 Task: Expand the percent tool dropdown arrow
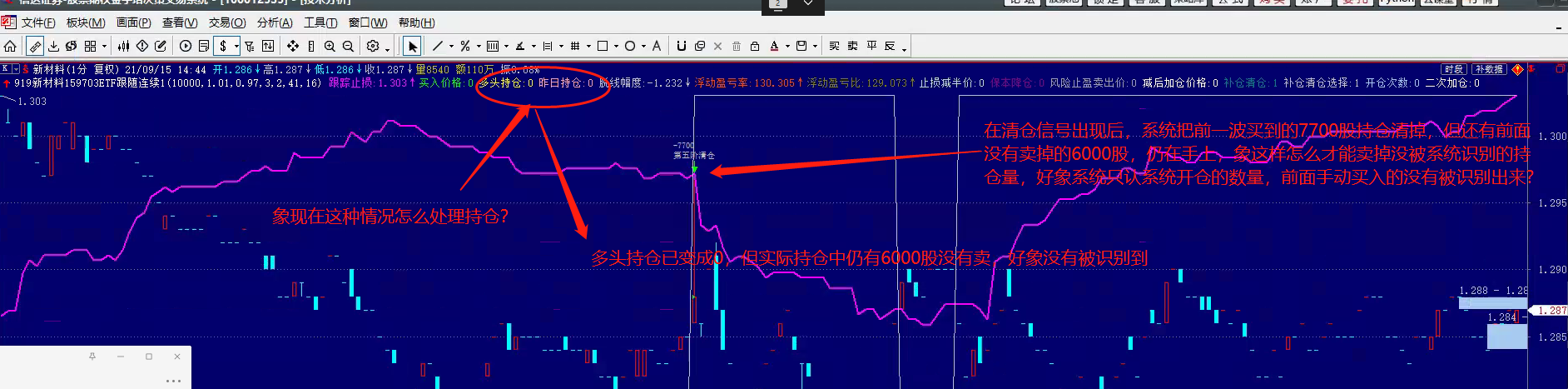(479, 46)
